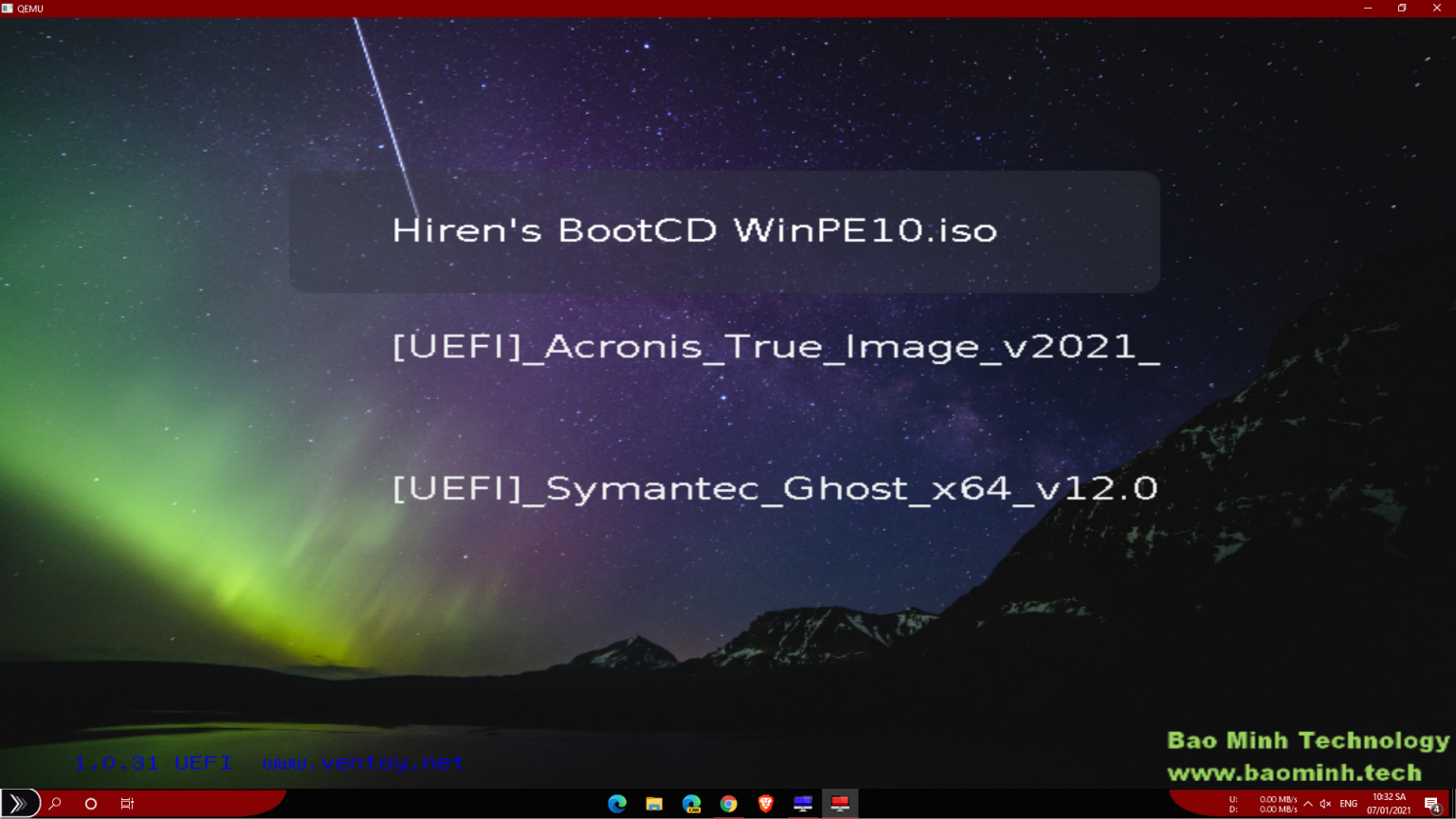
Task: Restore down the QEMU window
Action: click(1402, 9)
